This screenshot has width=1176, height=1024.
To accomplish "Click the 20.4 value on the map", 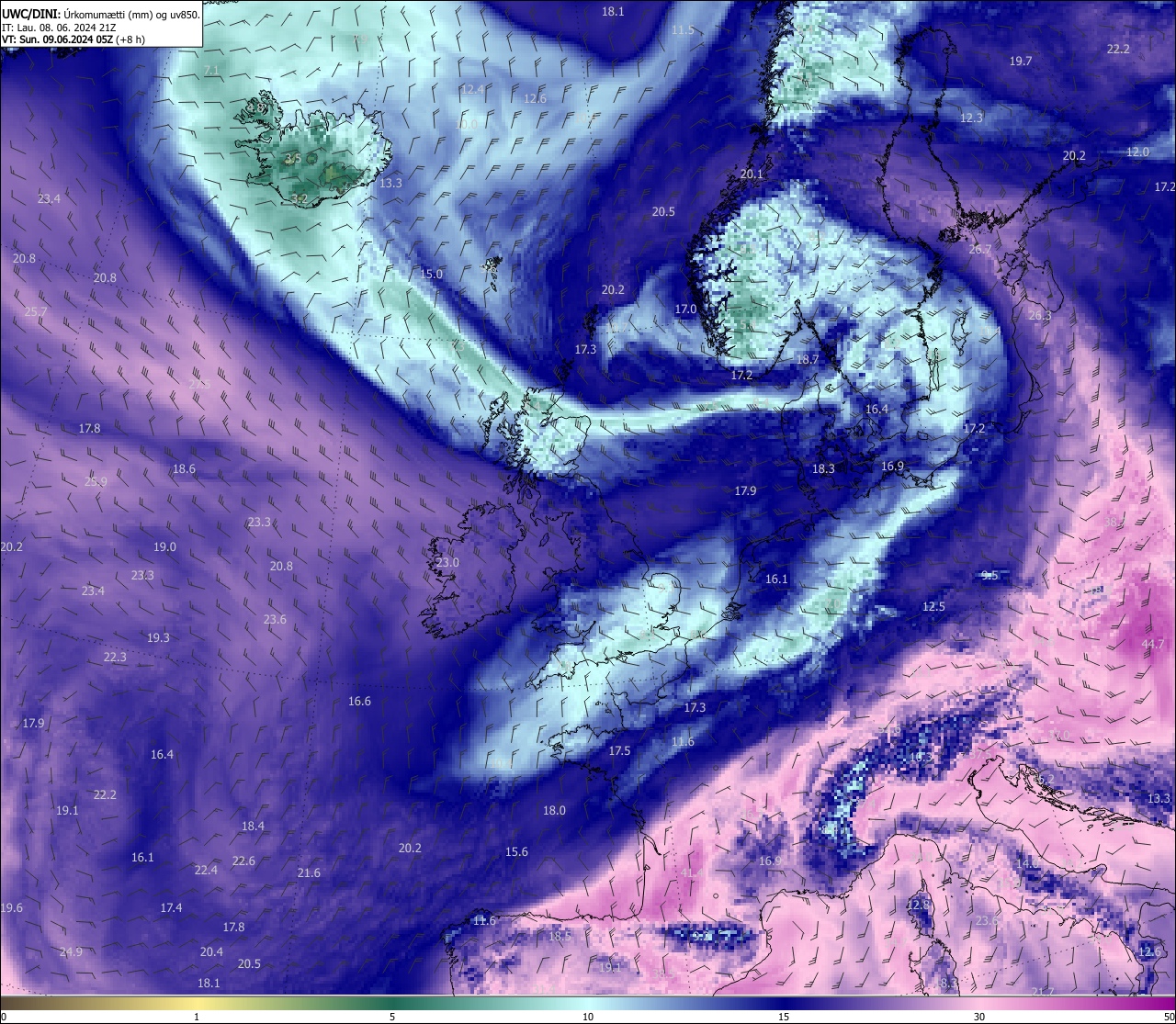I will (x=211, y=951).
